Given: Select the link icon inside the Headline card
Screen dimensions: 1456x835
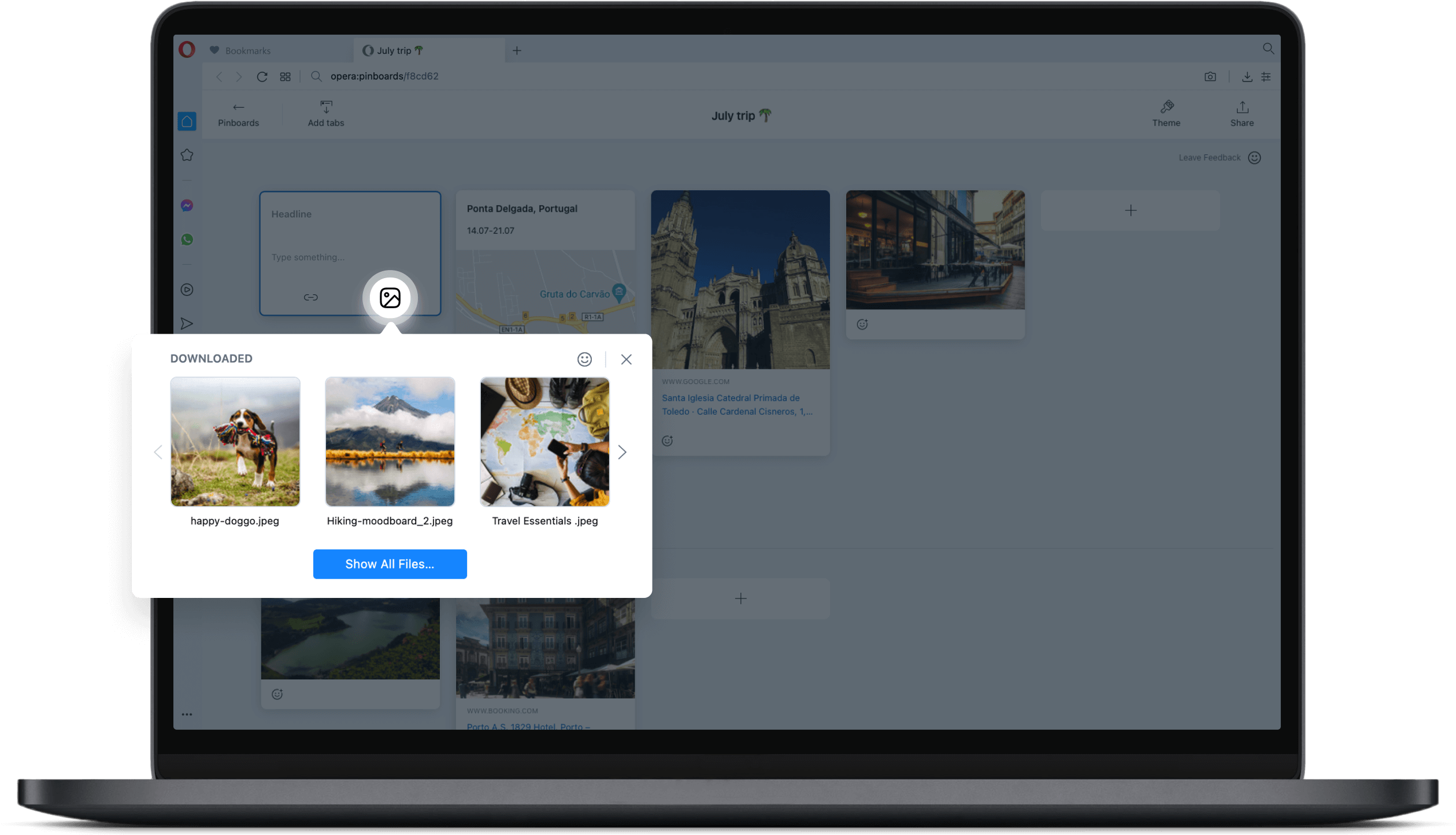Looking at the screenshot, I should click(310, 297).
